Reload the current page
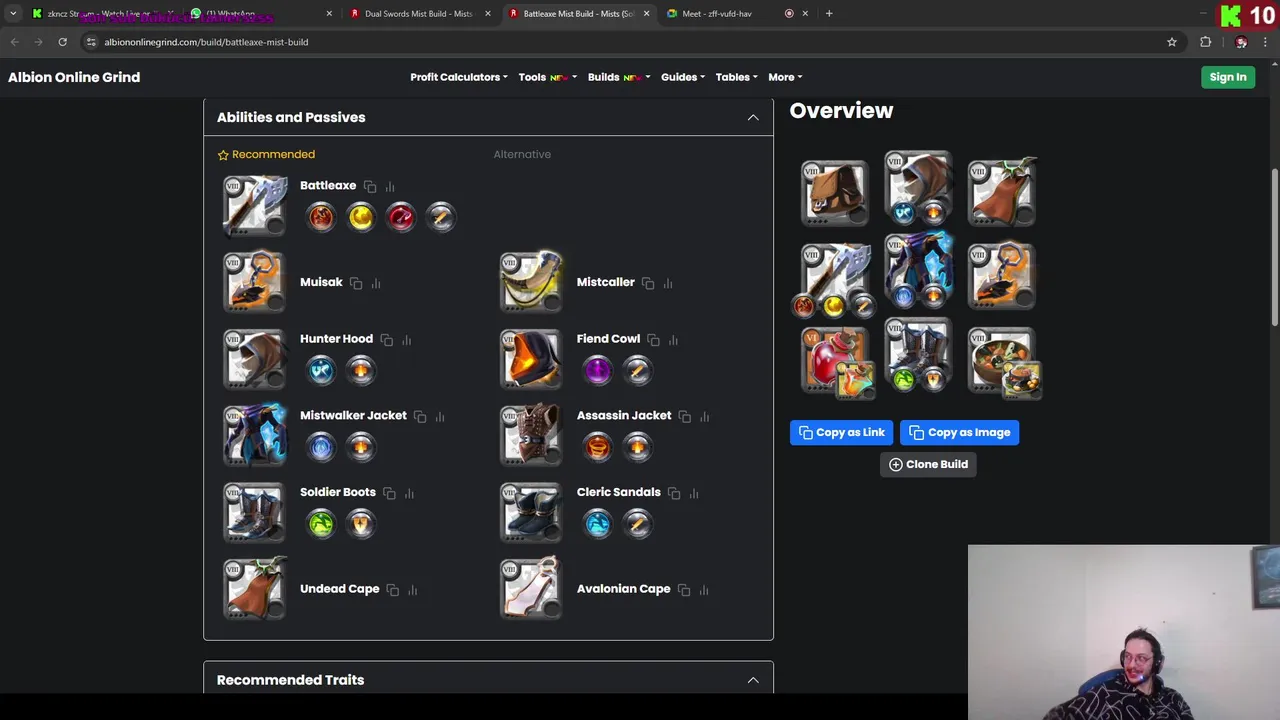Image resolution: width=1280 pixels, height=720 pixels. pyautogui.click(x=62, y=42)
